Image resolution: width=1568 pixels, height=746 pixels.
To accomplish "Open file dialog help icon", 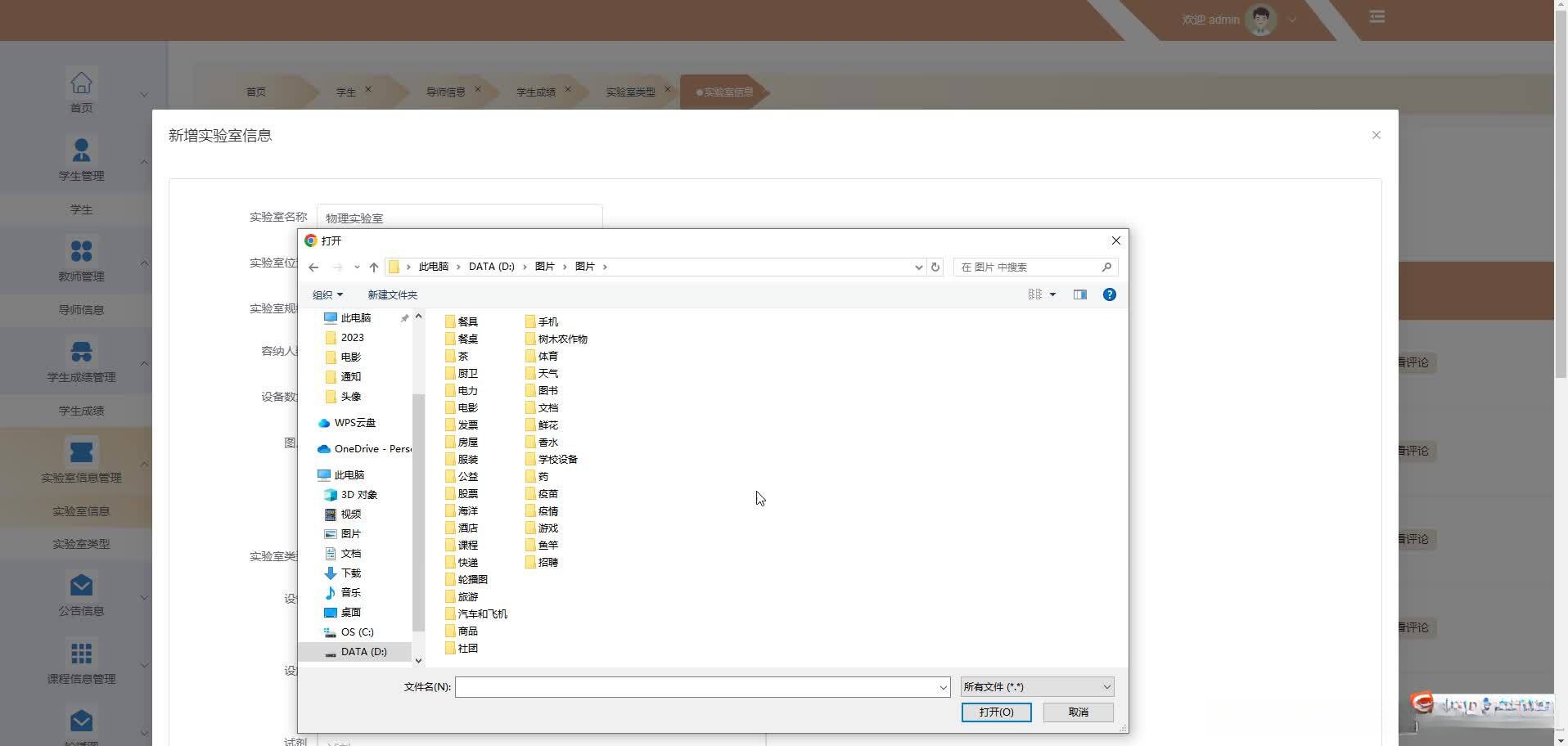I will click(1109, 294).
